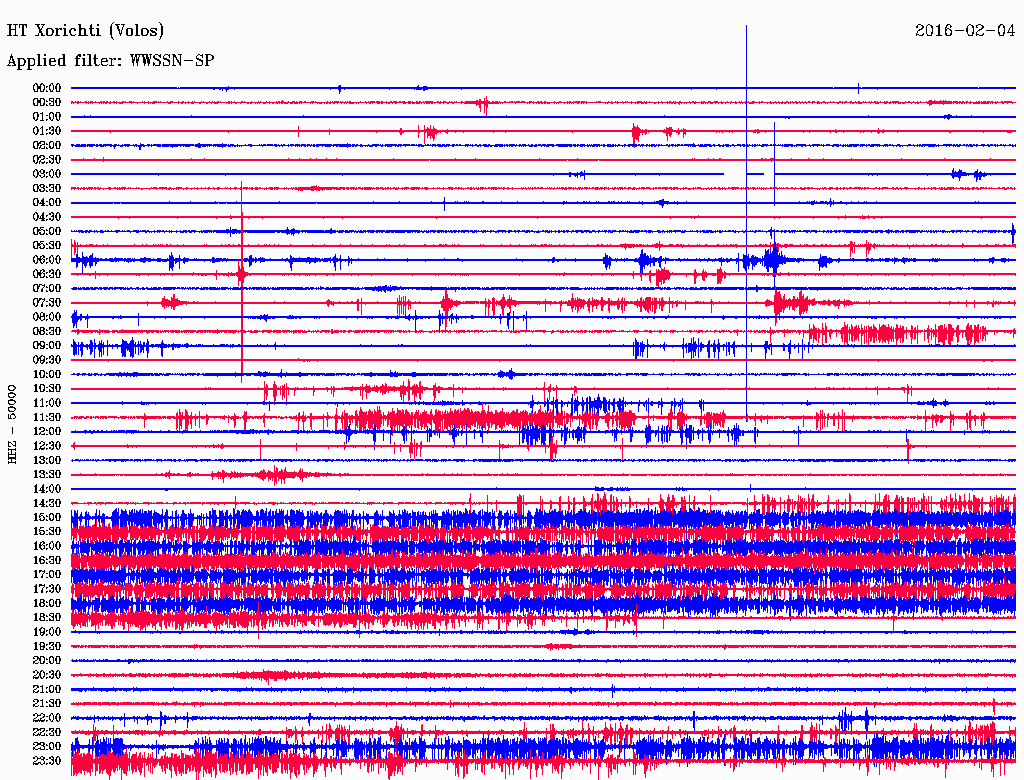Select the 17:30 time label

(47, 589)
